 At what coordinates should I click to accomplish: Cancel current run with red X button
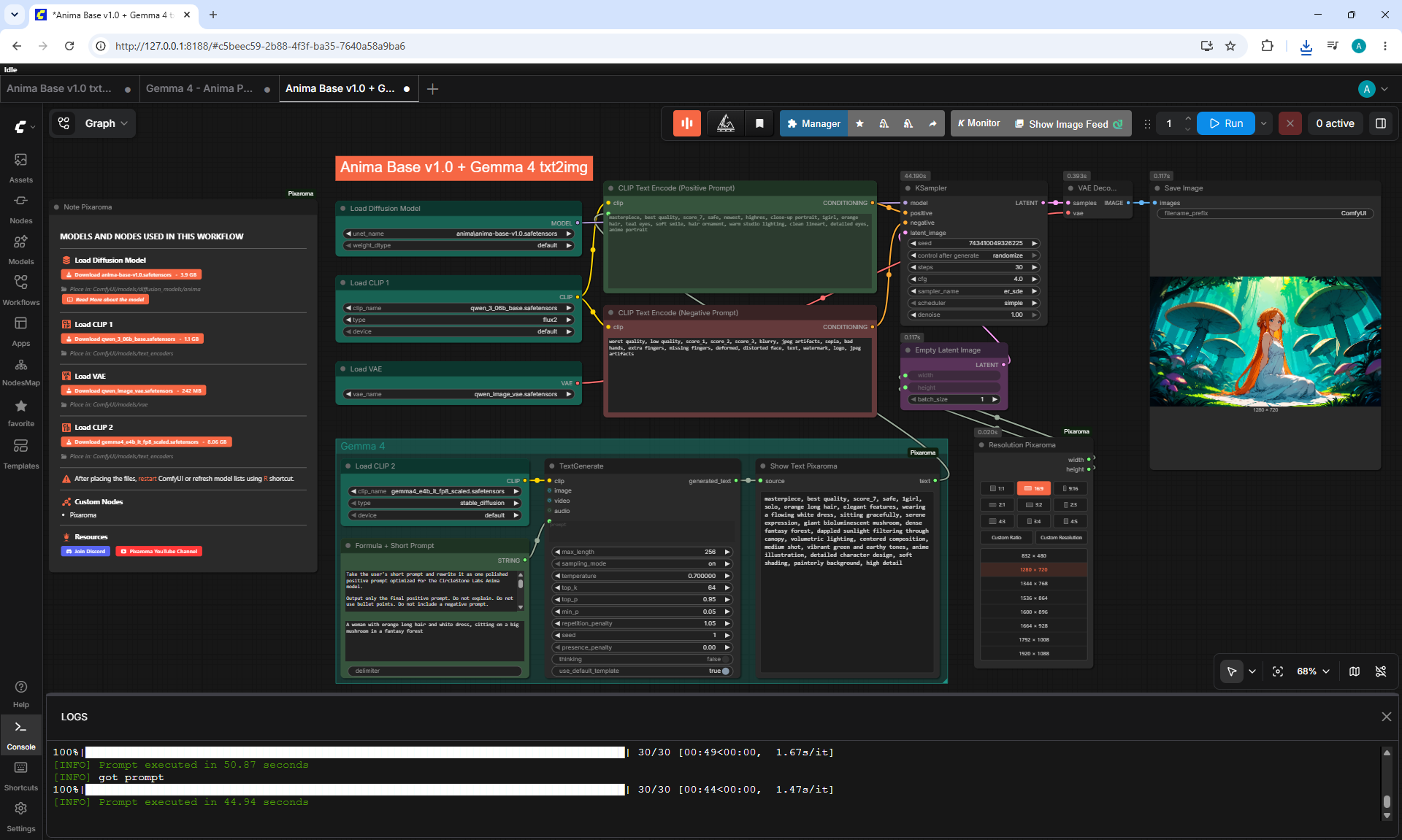1290,123
